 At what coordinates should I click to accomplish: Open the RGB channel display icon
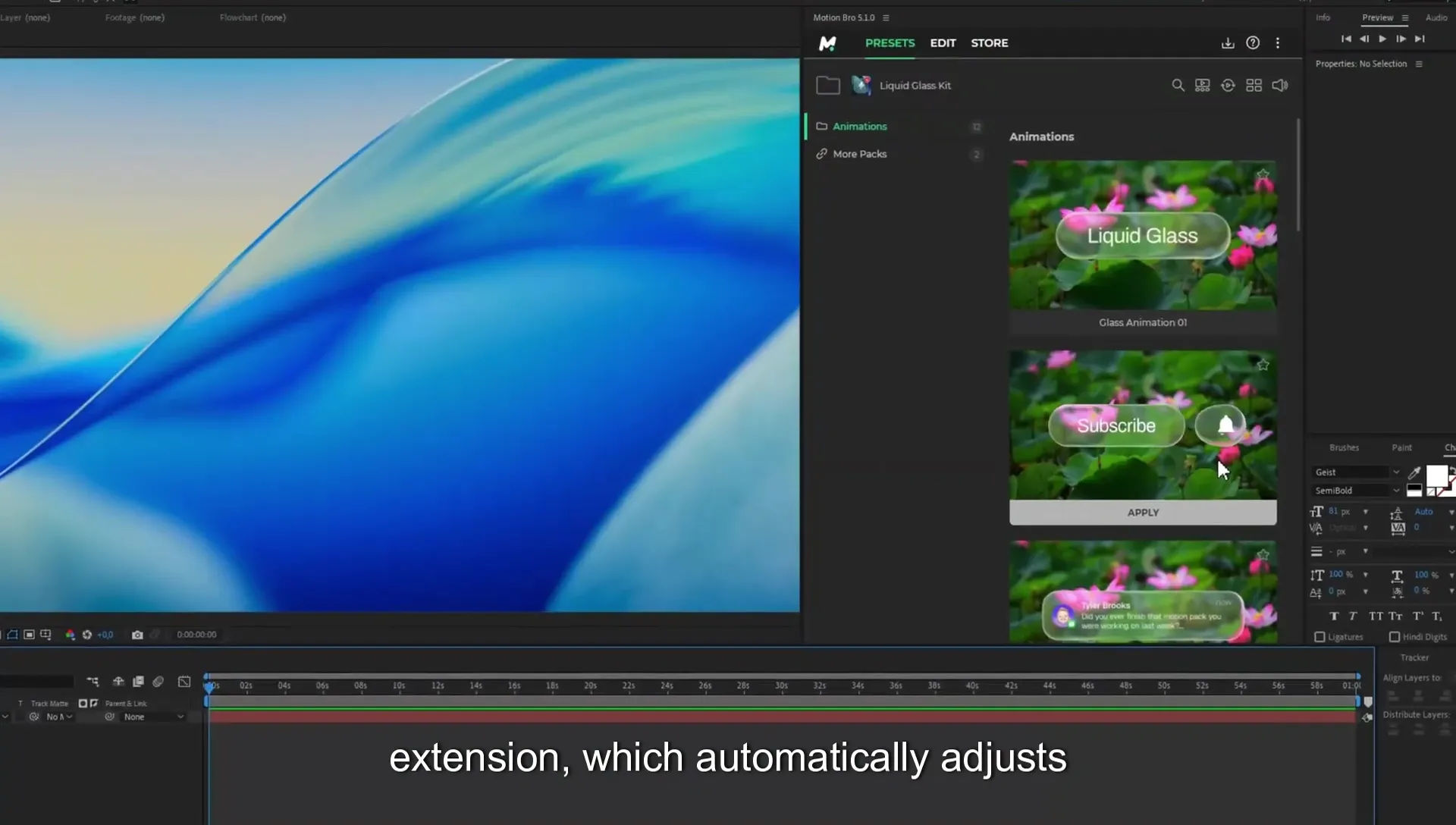[70, 635]
